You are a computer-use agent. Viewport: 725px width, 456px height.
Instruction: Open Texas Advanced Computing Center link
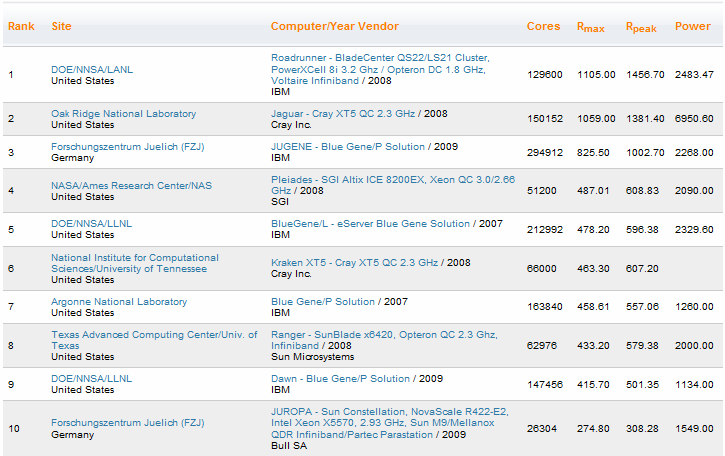pyautogui.click(x=154, y=340)
